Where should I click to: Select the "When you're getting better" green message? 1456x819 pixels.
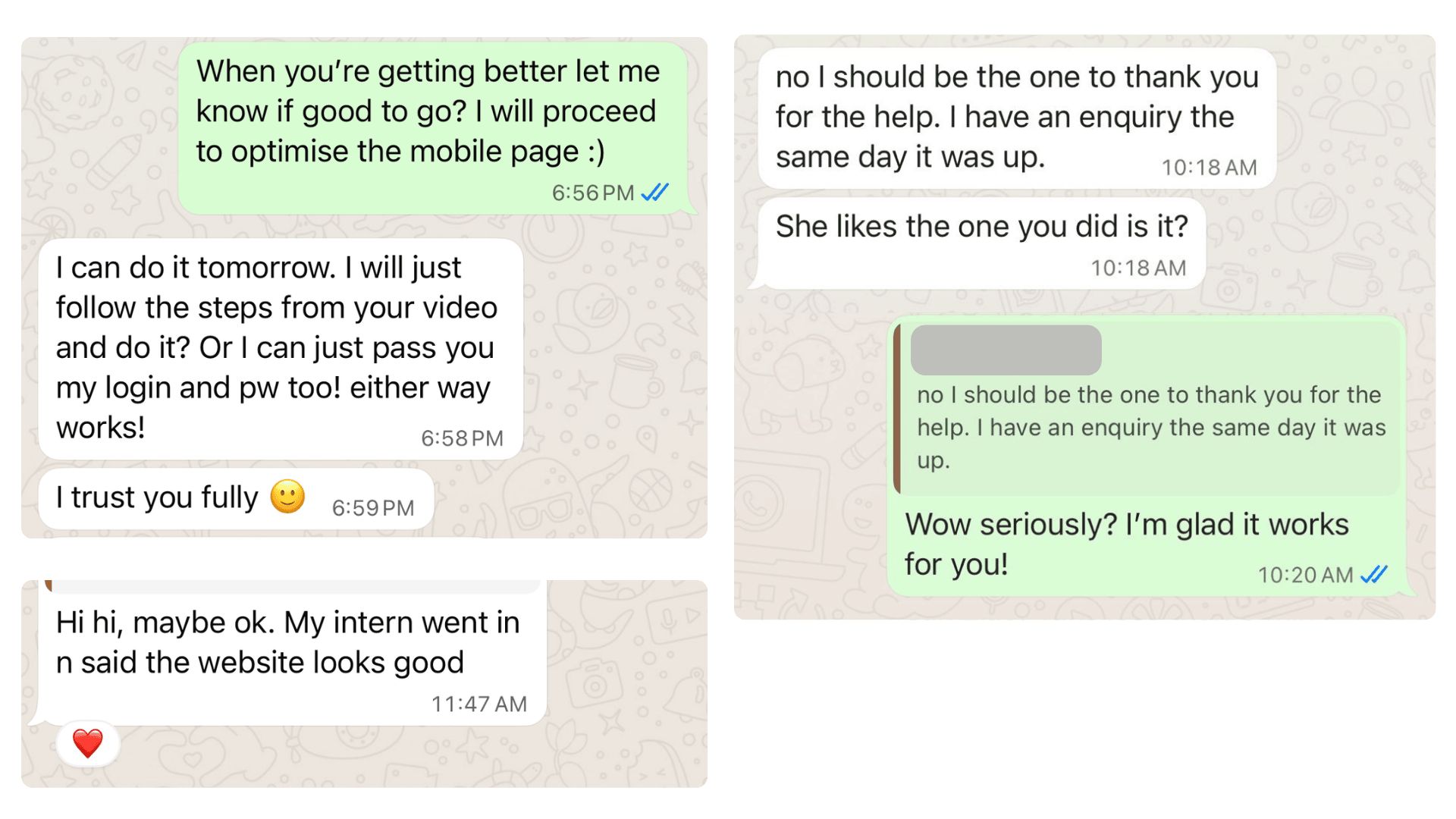tap(428, 111)
